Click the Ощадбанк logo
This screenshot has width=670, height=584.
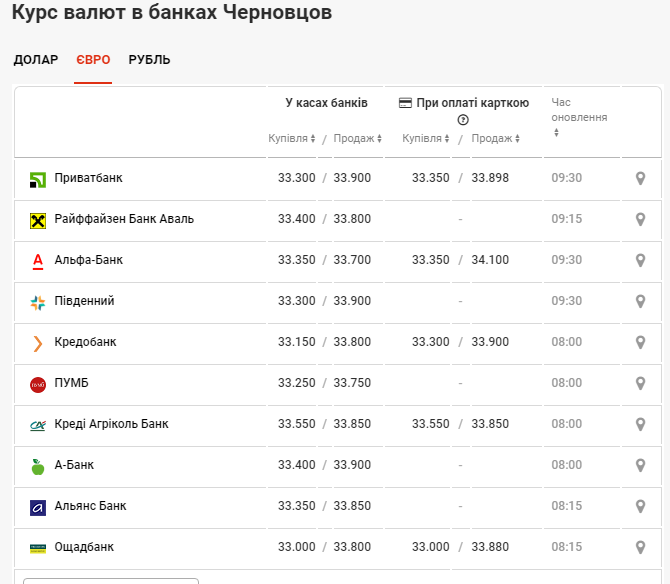[38, 549]
